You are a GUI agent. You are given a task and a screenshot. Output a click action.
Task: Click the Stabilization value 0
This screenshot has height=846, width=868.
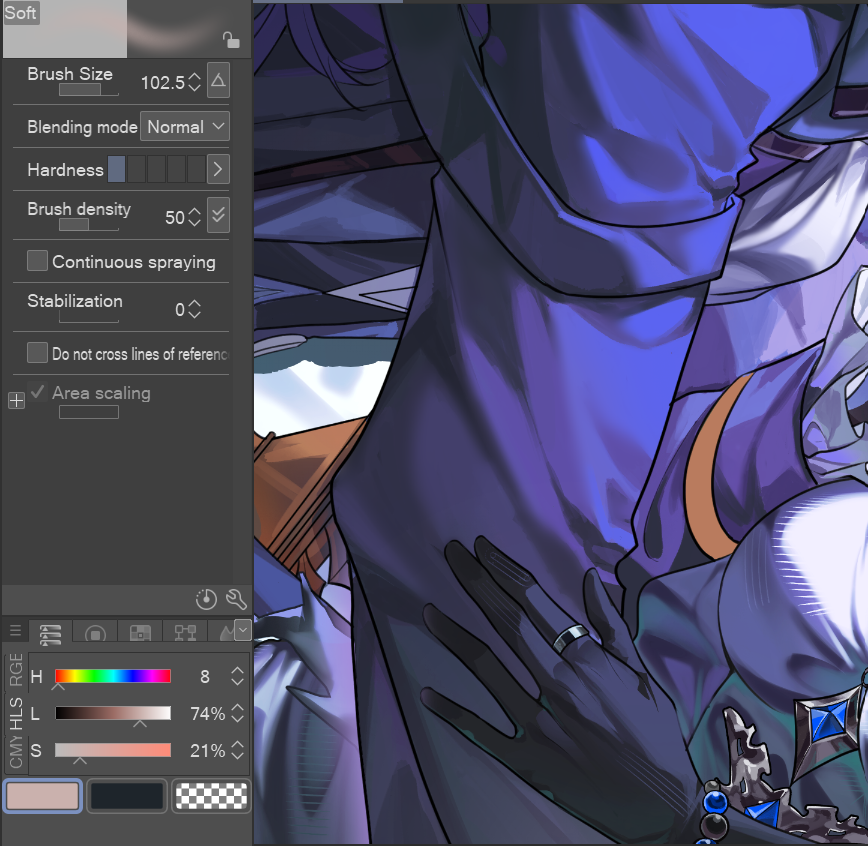(180, 309)
